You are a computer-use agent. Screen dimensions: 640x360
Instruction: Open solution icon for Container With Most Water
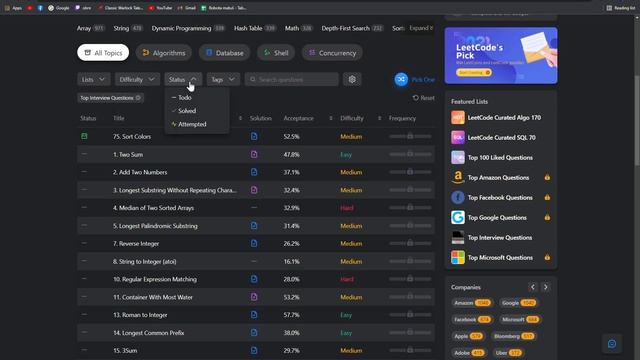coord(254,297)
